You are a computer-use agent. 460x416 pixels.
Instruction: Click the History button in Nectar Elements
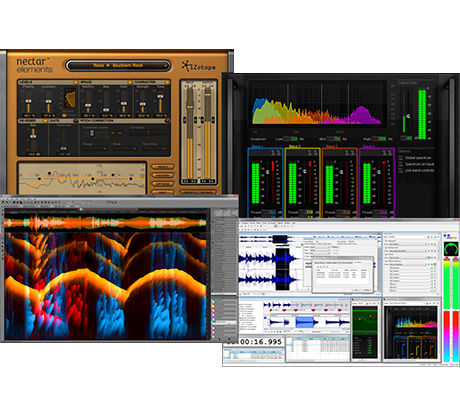[x=163, y=175]
